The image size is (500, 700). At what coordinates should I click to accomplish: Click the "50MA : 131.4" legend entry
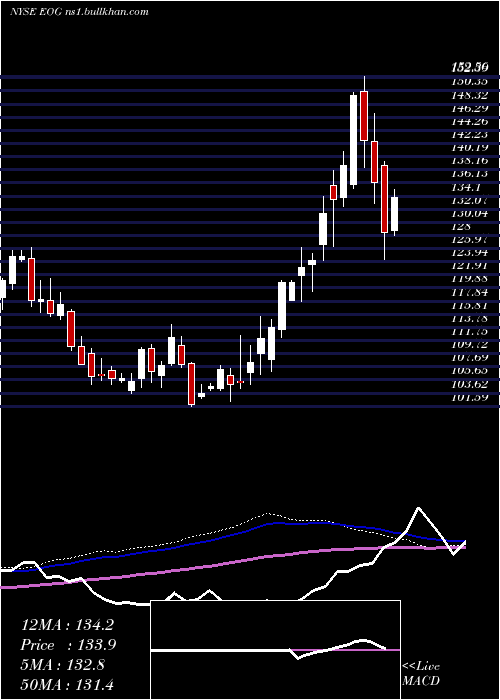[x=69, y=684]
